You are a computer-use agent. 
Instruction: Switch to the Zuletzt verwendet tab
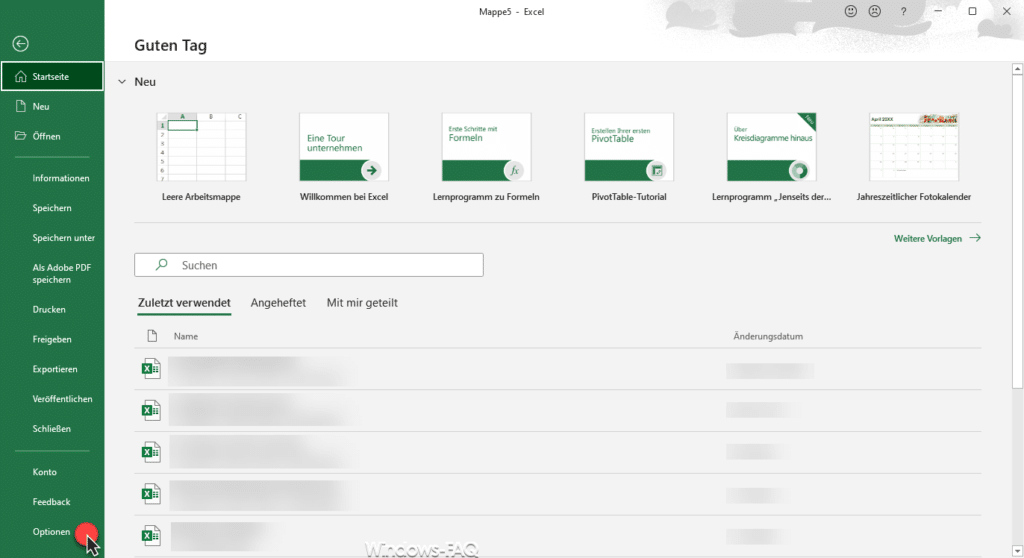click(184, 303)
